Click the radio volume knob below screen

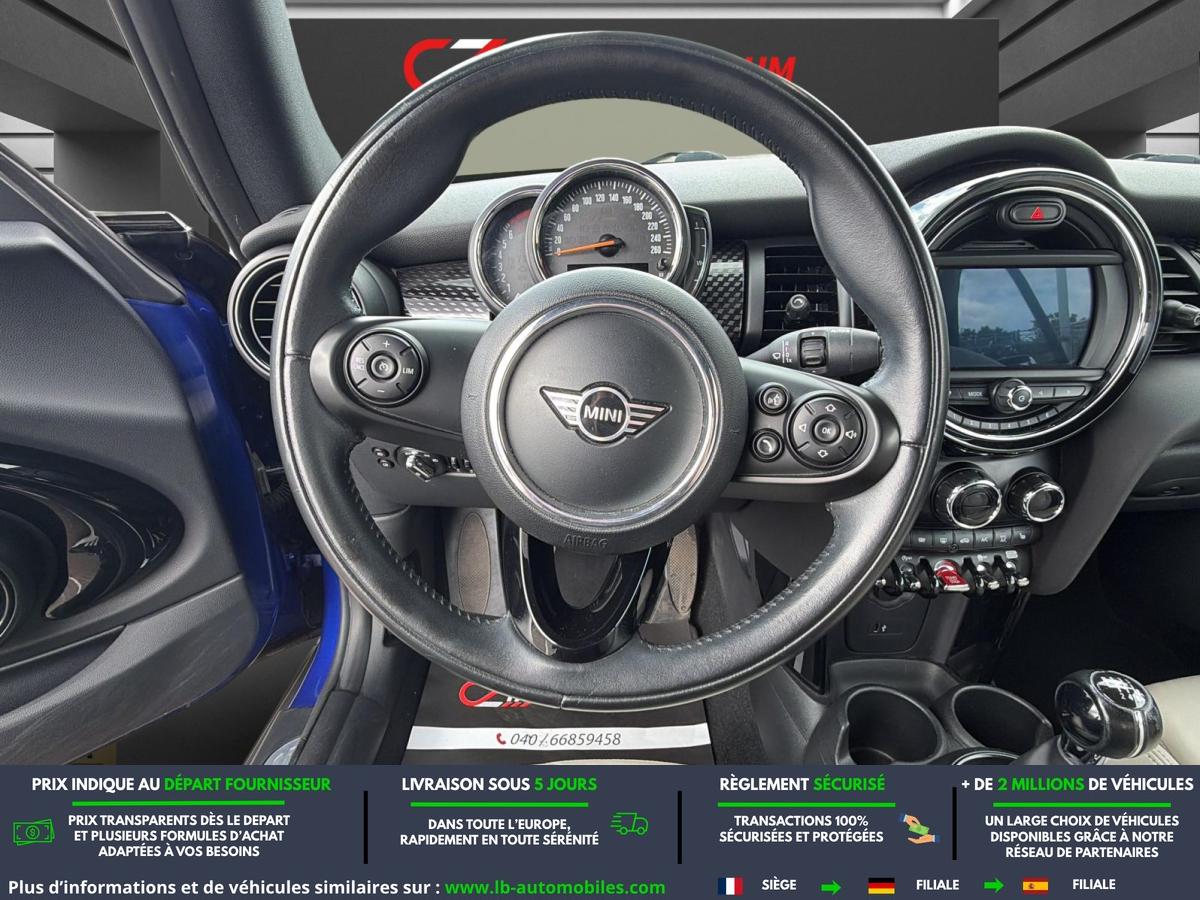point(1012,396)
